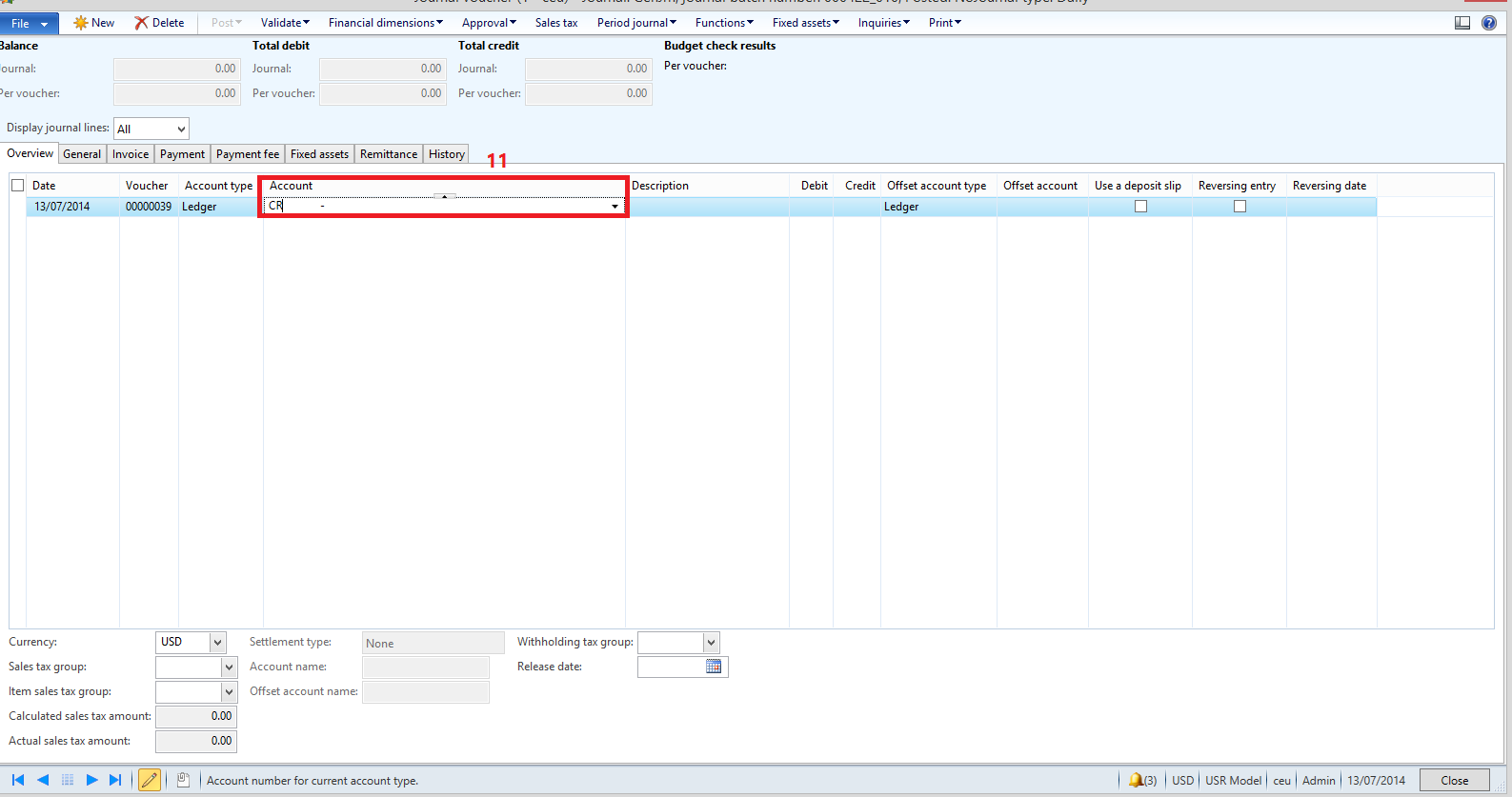
Task: Open Period journal menu
Action: (636, 23)
